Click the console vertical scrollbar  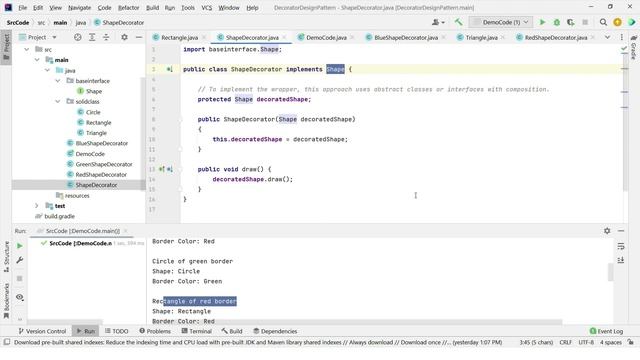pos(610,272)
